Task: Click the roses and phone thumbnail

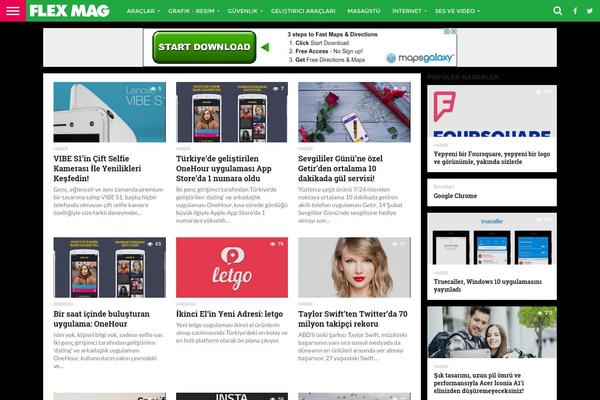Action: click(354, 112)
